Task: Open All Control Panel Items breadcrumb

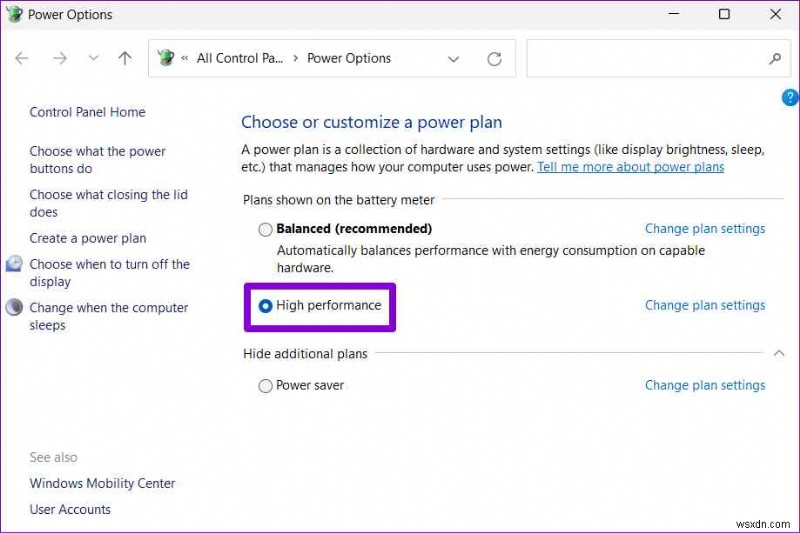Action: tap(240, 59)
